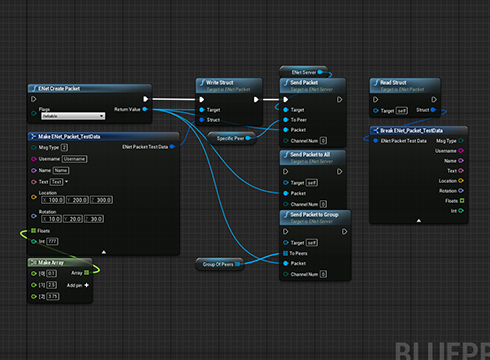Screen dimensions: 490x360
Task: Click the Location X value field
Action: pyautogui.click(x=53, y=200)
